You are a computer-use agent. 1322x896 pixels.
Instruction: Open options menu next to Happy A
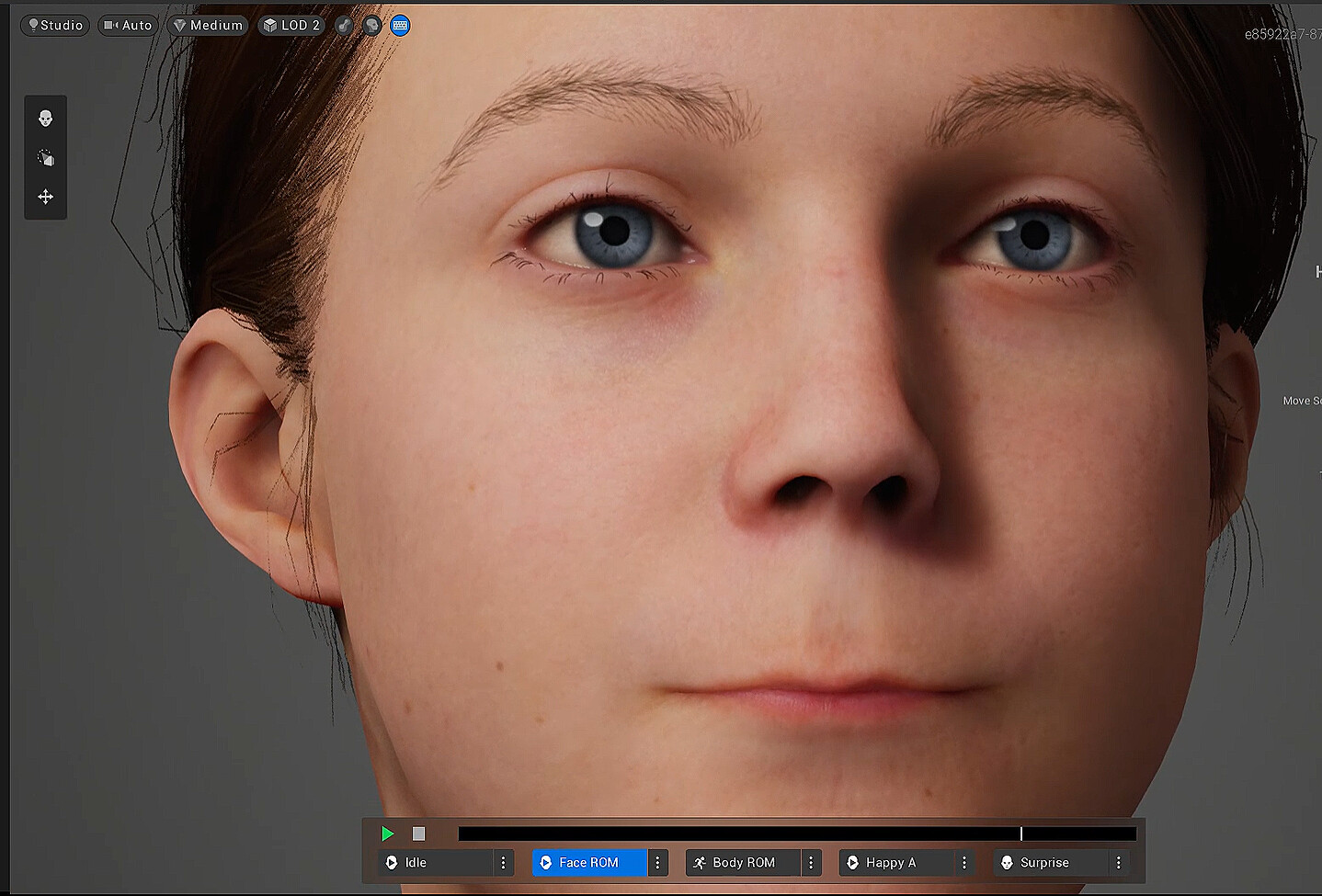coord(964,863)
